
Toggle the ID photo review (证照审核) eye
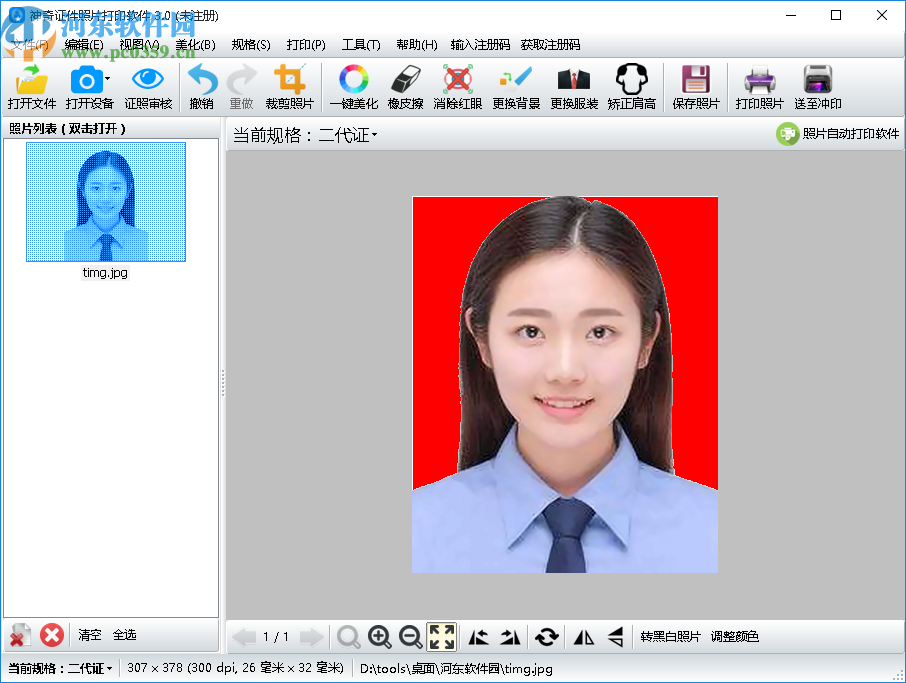click(x=148, y=87)
